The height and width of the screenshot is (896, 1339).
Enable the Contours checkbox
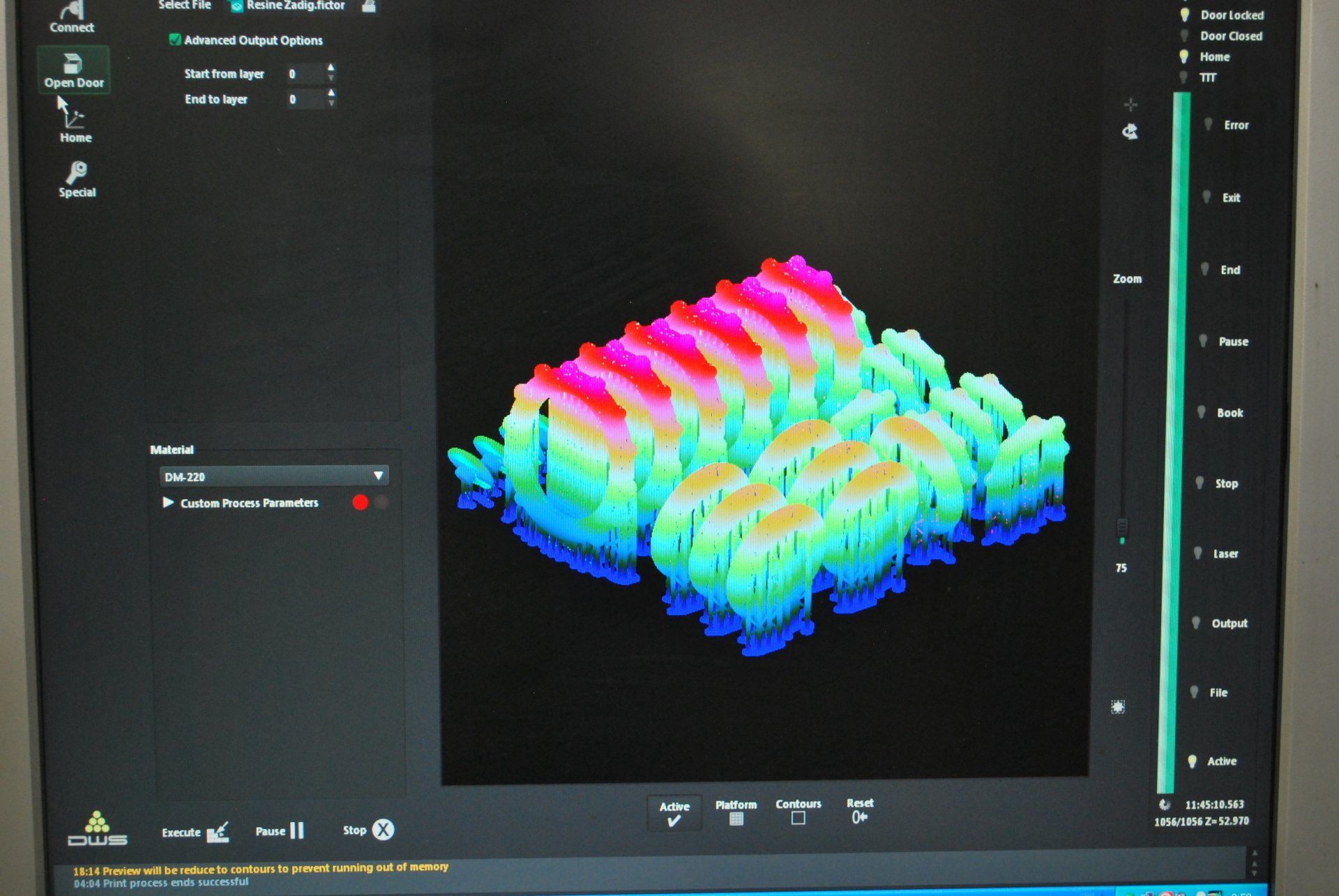point(799,818)
